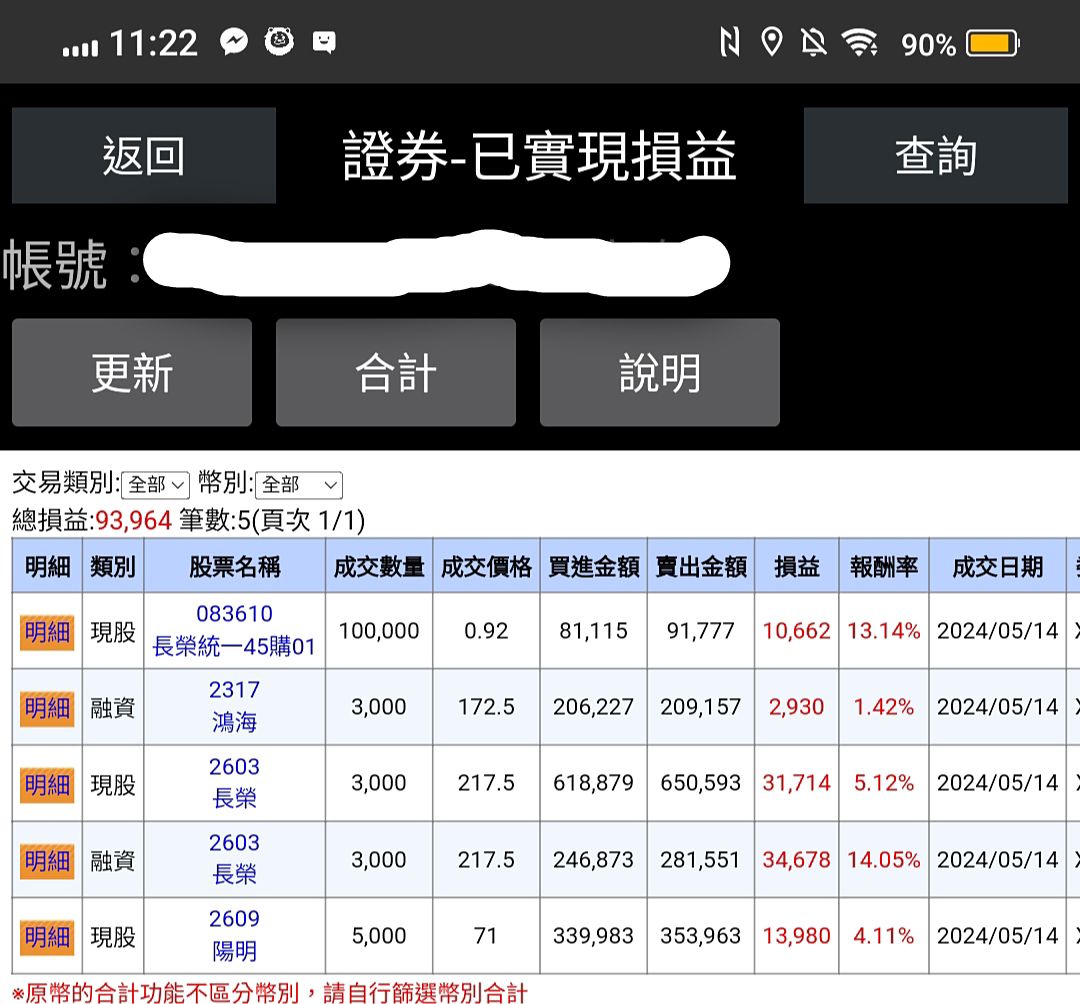Tap the signal strength icon
The image size is (1080, 1004).
click(80, 47)
